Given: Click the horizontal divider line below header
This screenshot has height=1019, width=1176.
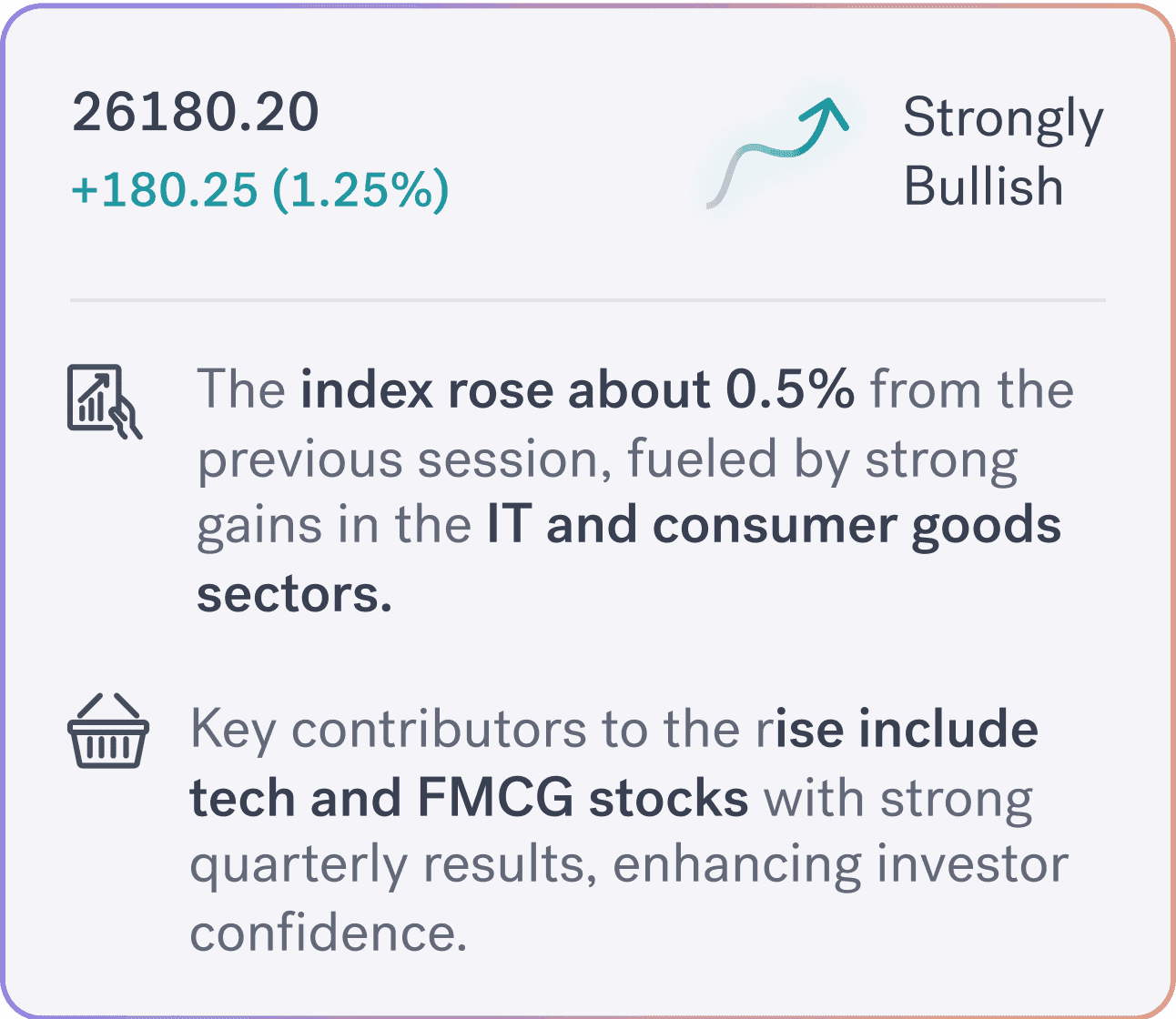Looking at the screenshot, I should 588,299.
